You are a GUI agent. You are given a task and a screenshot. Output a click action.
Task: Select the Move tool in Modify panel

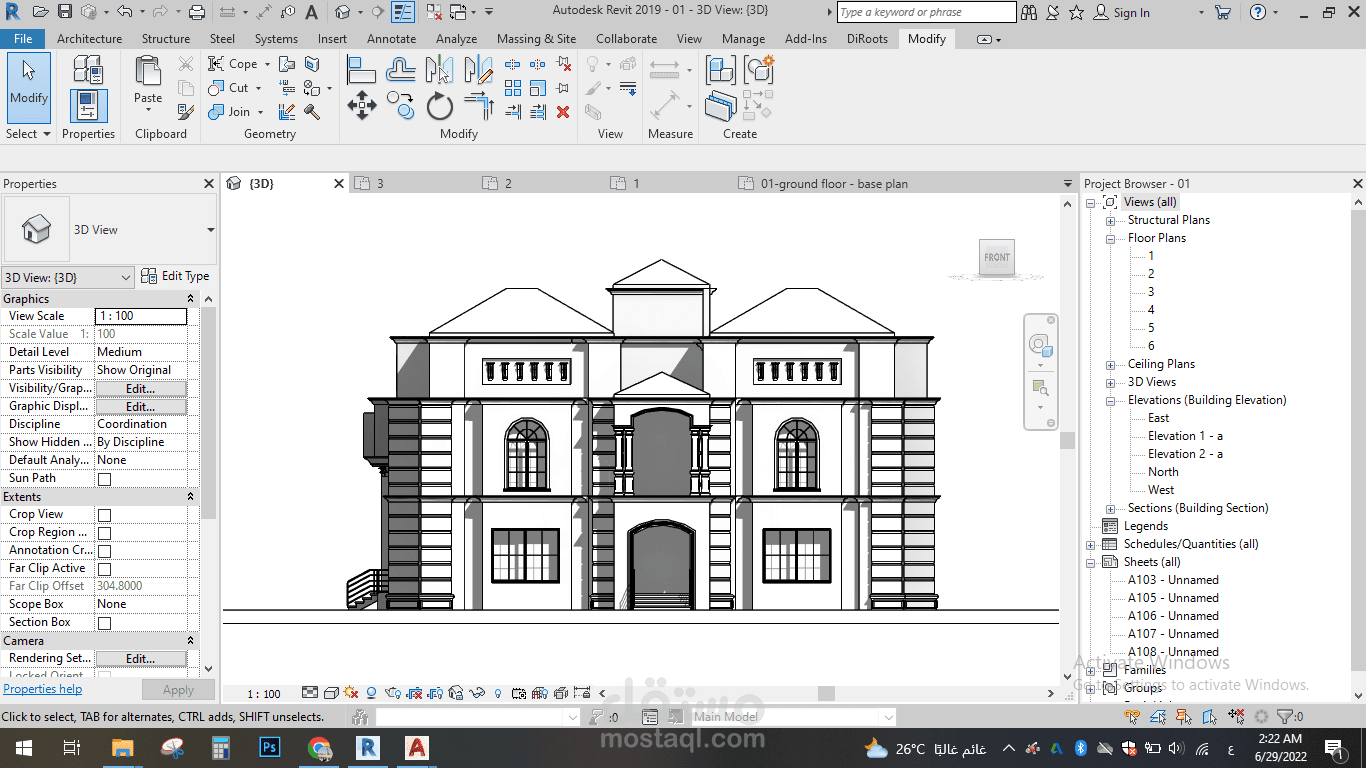[x=361, y=106]
